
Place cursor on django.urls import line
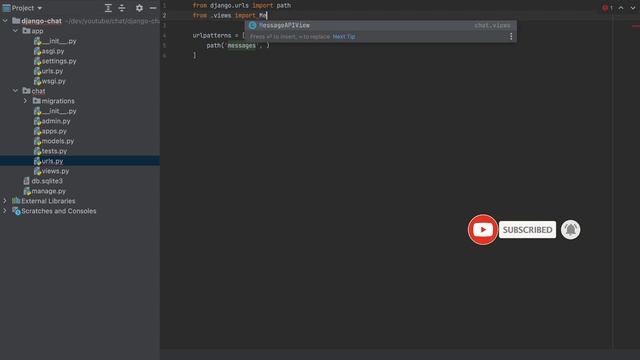pyautogui.click(x=242, y=6)
